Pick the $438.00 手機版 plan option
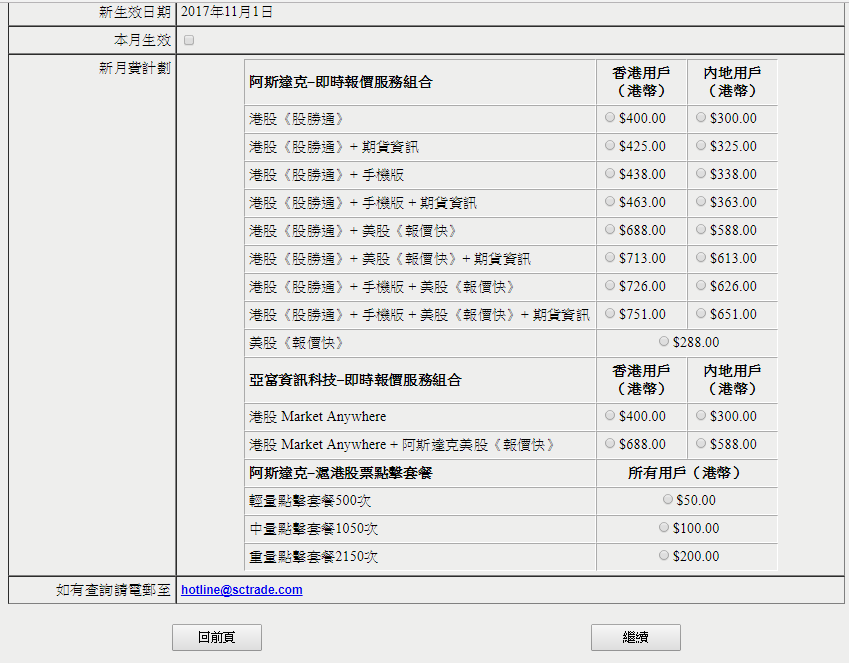The width and height of the screenshot is (849, 665). click(610, 174)
